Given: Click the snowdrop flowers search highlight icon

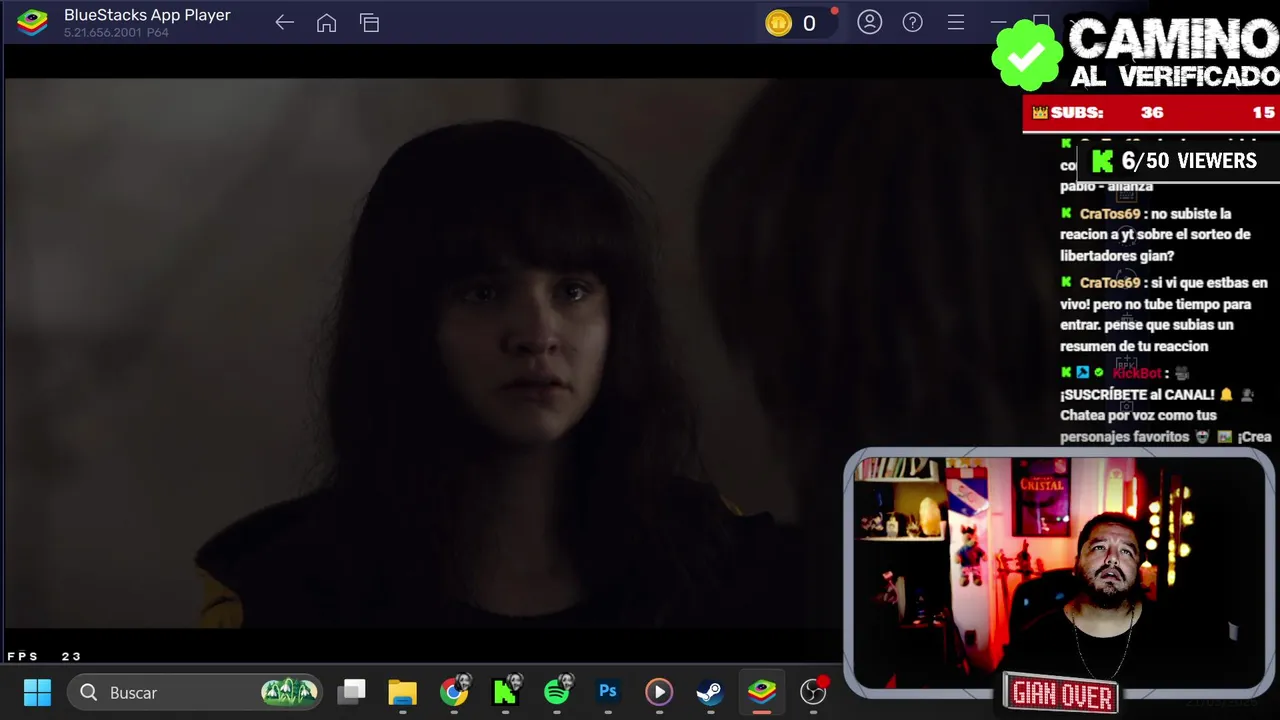Looking at the screenshot, I should (289, 691).
